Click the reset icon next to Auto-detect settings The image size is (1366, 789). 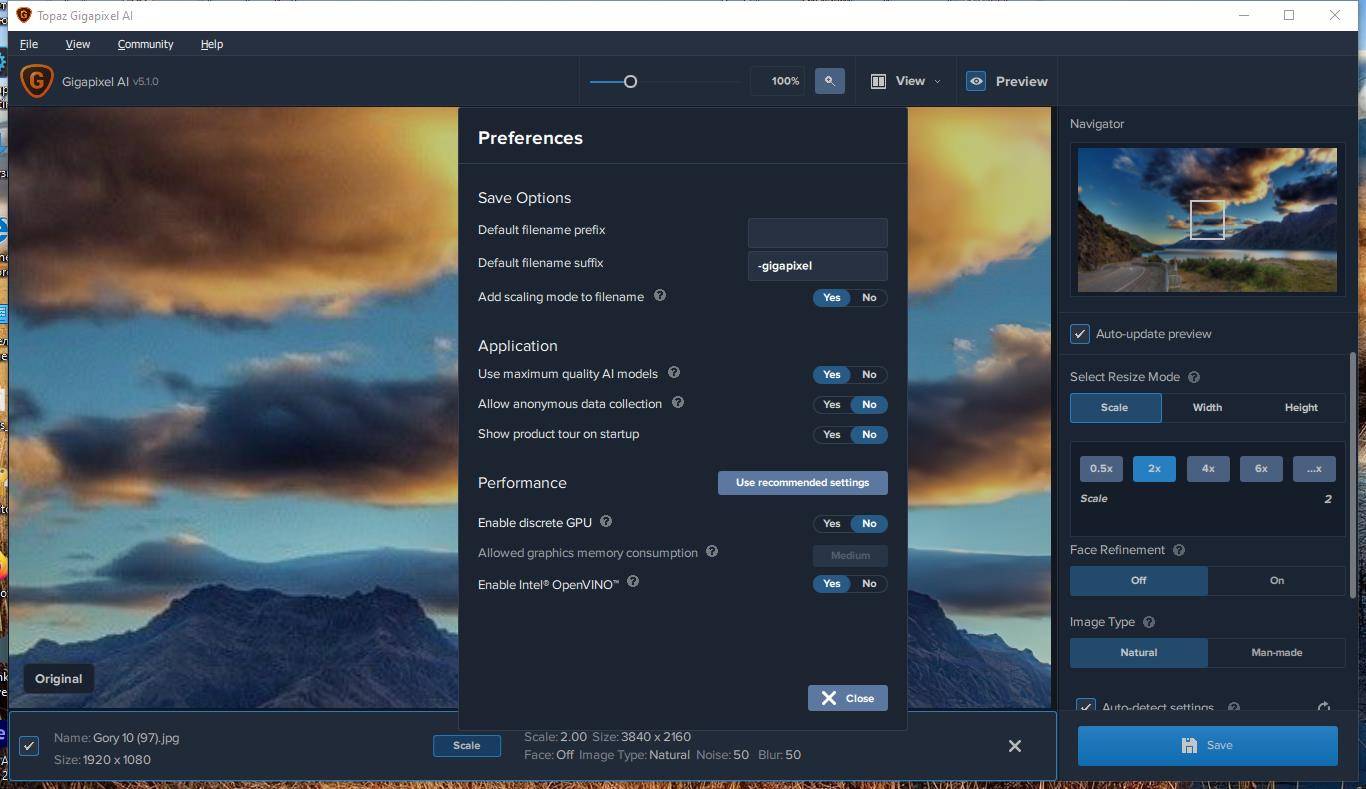click(x=1324, y=707)
